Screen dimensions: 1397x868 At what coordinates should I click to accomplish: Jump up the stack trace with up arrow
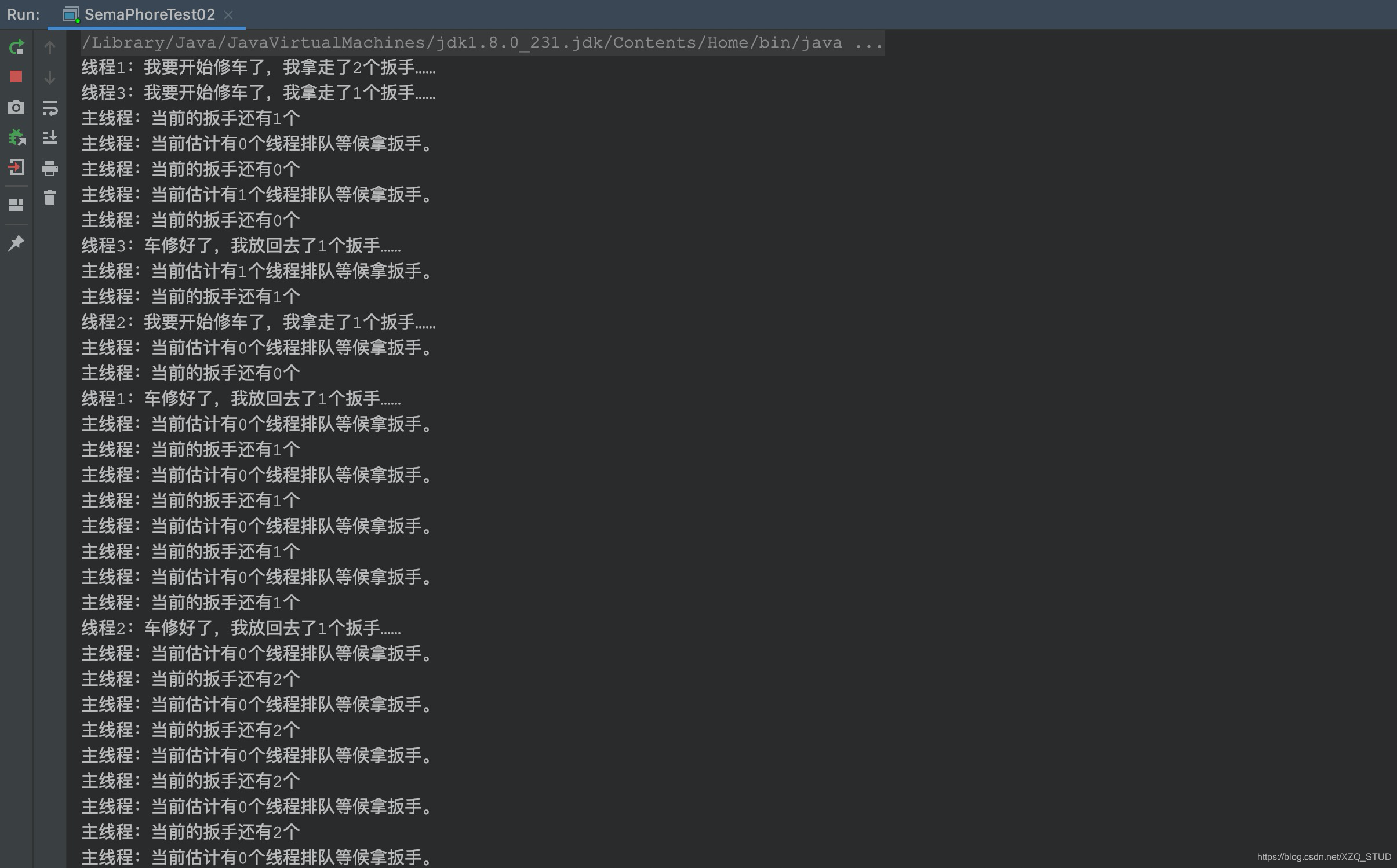tap(50, 48)
